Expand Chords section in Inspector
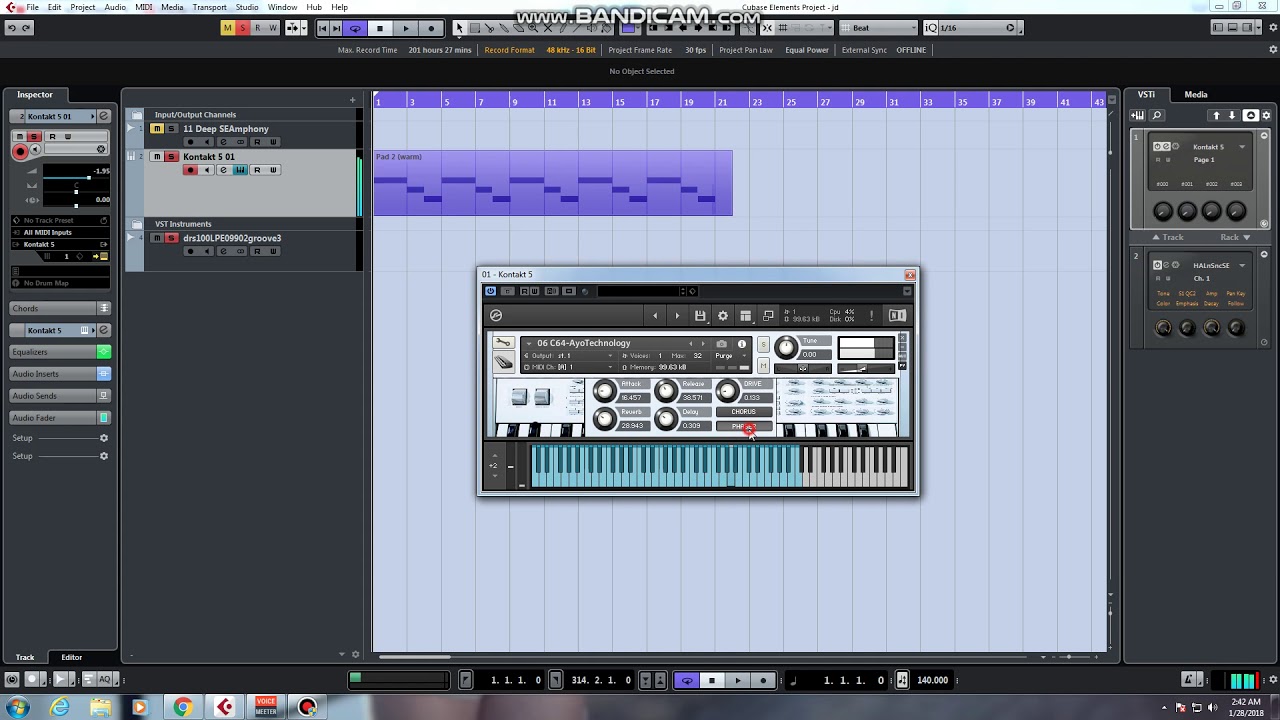 [x=60, y=308]
